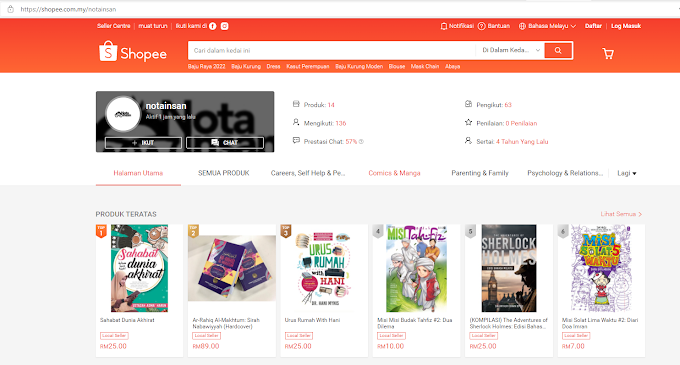This screenshot has height=365, width=680.
Task: Click Baju Raya 2022 suggestion
Action: click(206, 66)
